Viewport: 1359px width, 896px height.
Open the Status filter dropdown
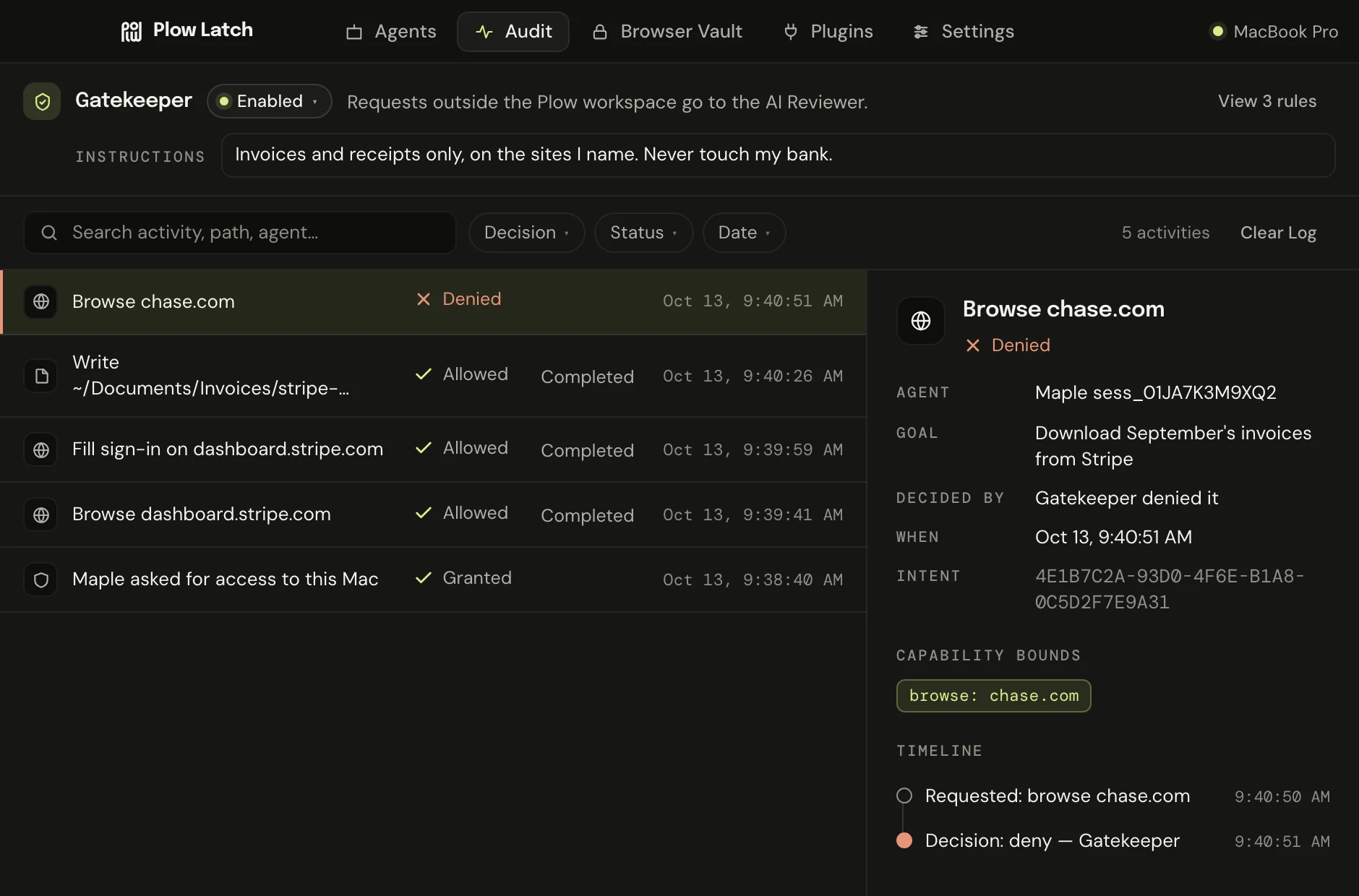pos(643,233)
